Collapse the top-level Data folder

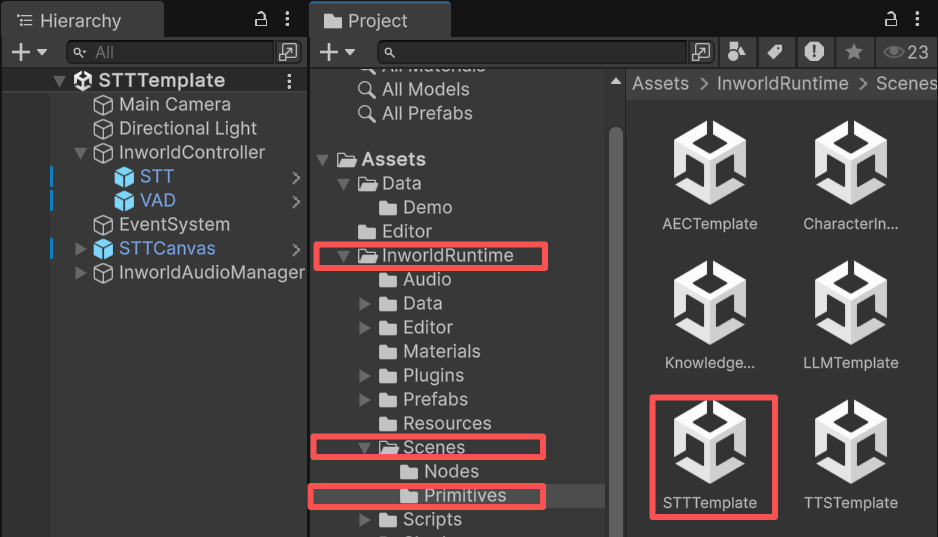[343, 184]
